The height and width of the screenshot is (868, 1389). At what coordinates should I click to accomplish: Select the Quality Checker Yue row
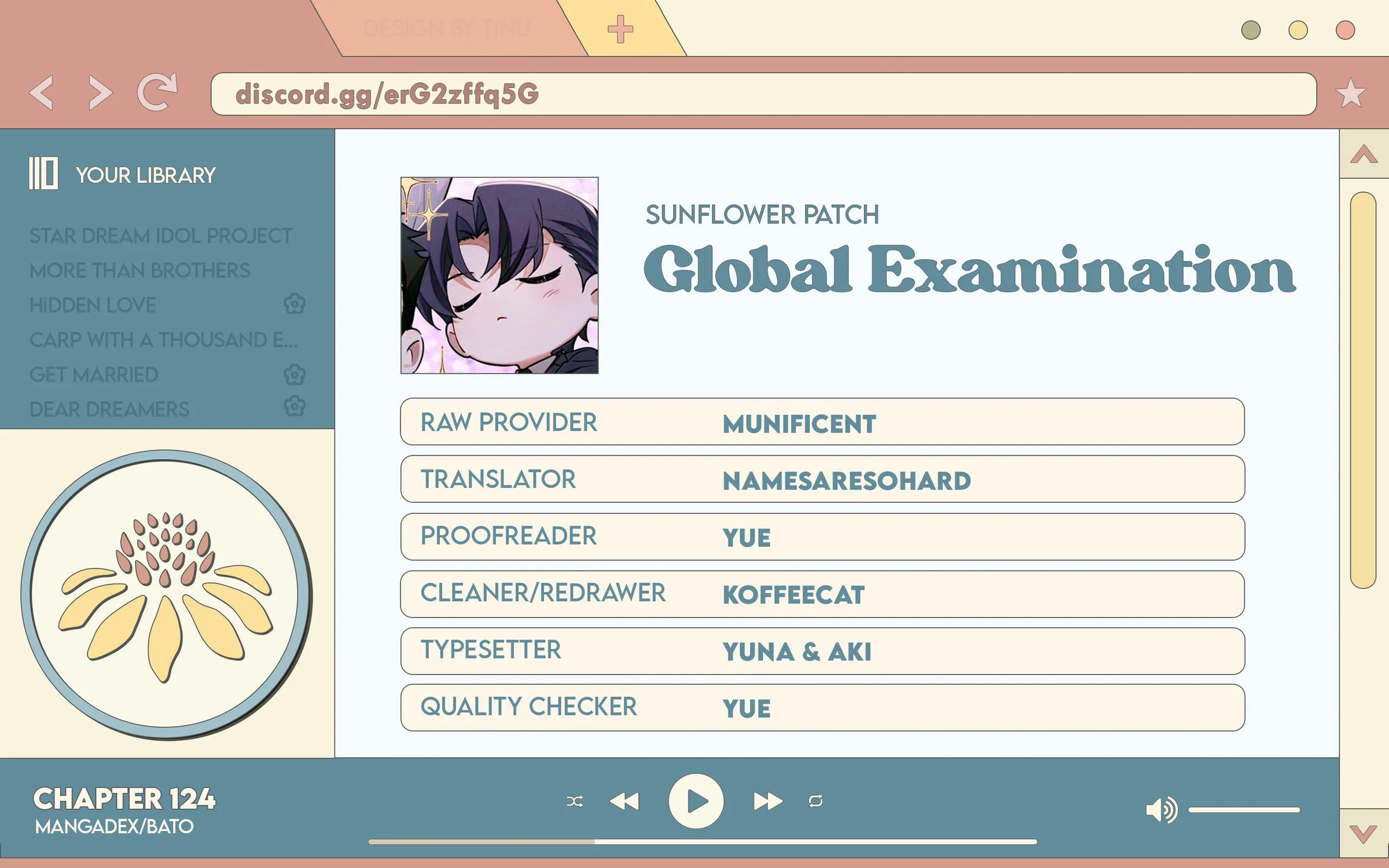point(822,708)
